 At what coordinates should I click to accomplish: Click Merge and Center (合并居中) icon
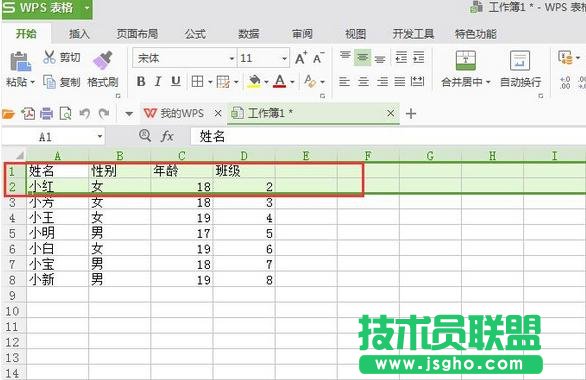pos(466,61)
